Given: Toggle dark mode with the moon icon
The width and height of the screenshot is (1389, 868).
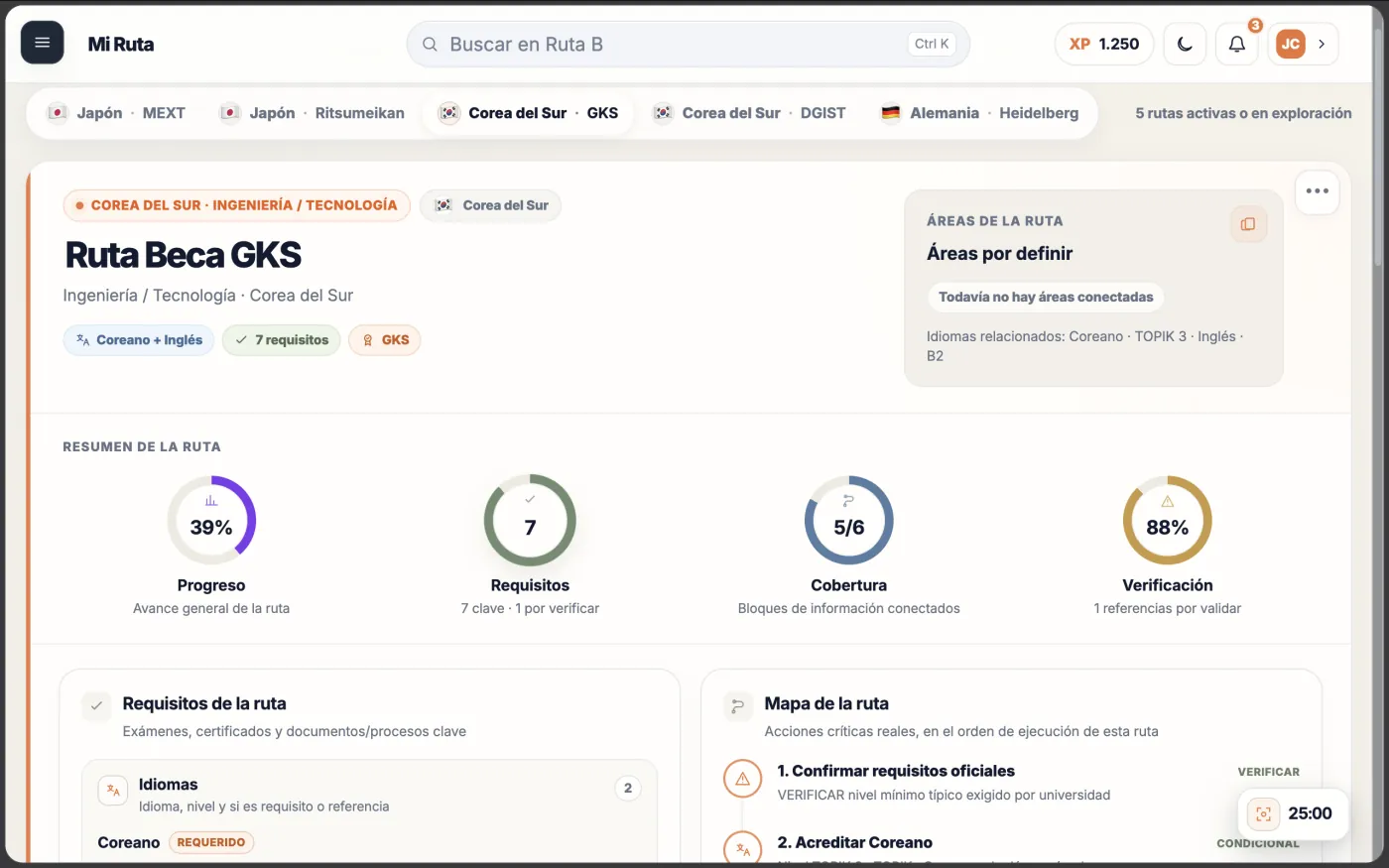Looking at the screenshot, I should [1185, 44].
